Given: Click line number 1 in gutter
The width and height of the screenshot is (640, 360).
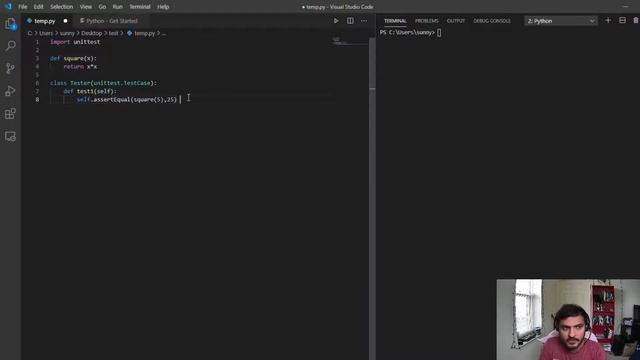Looking at the screenshot, I should click(x=37, y=42).
